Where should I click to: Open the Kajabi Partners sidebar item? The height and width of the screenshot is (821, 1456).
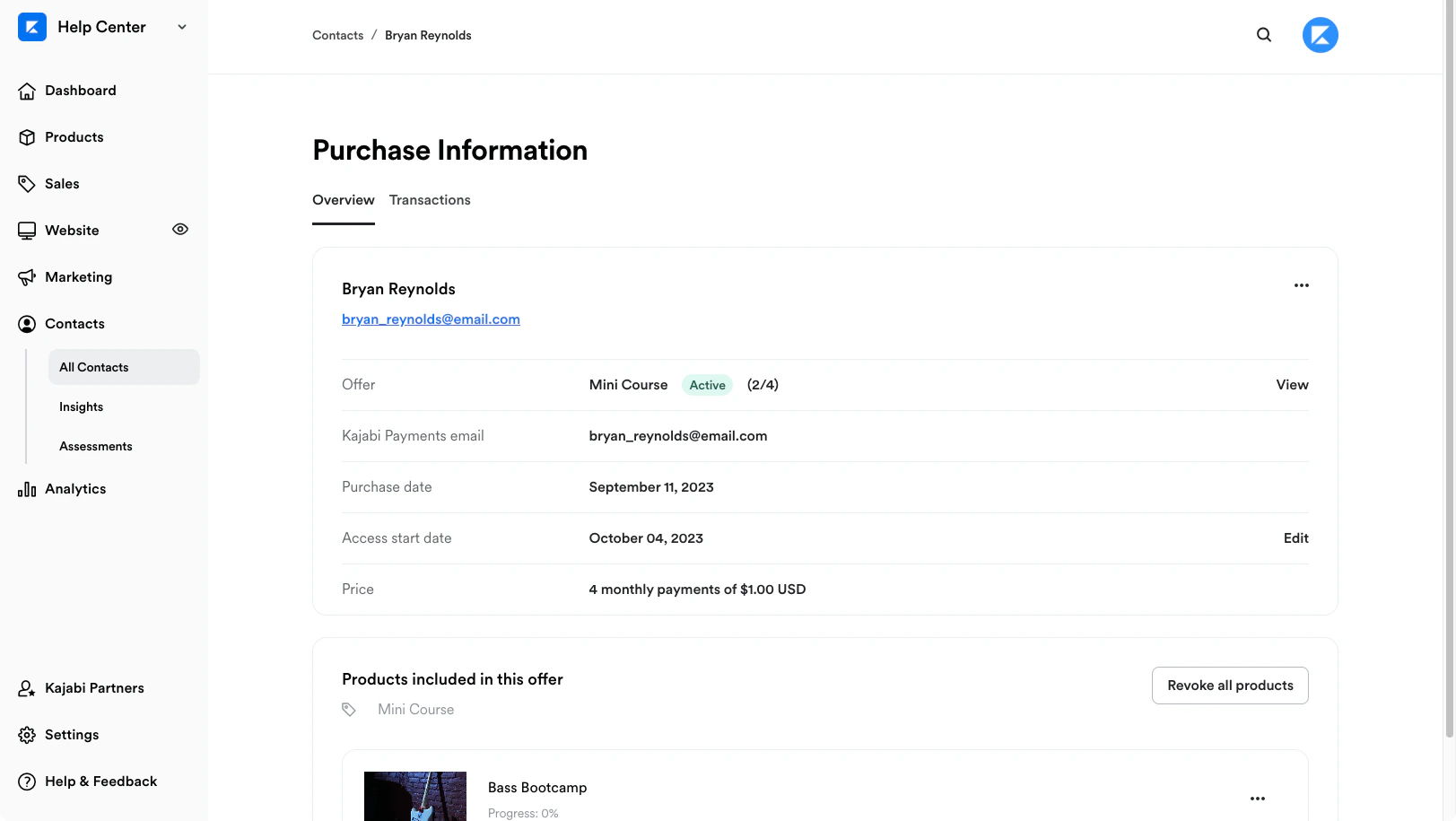tap(94, 687)
